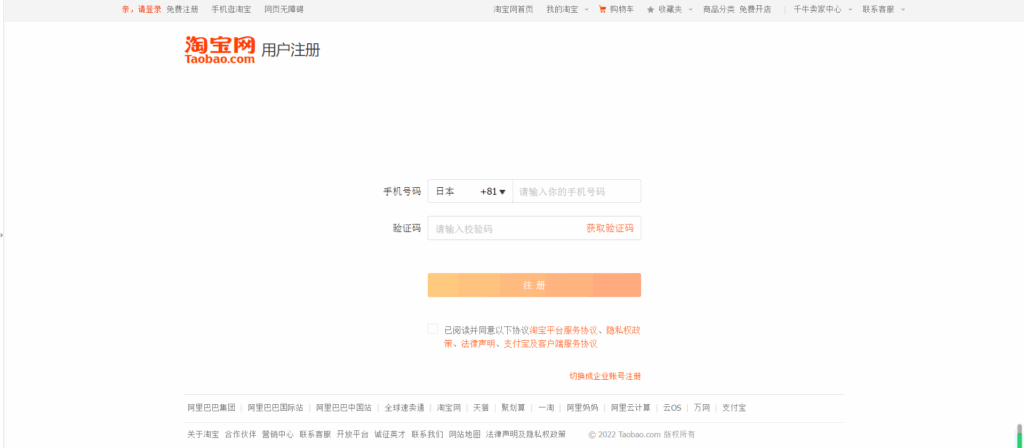Open 法律声明 link in agreement text
This screenshot has height=448, width=1024.
click(x=477, y=344)
